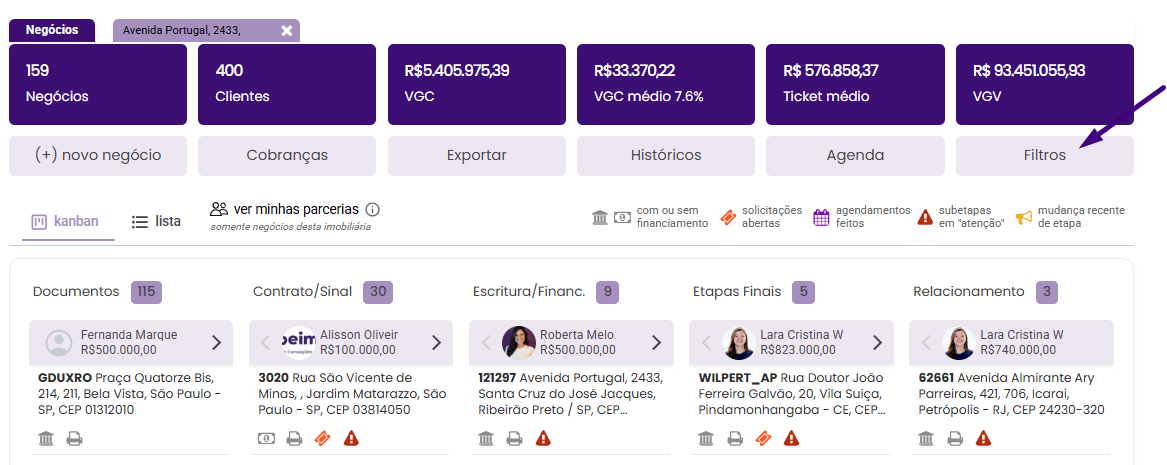The height and width of the screenshot is (465, 1167).
Task: Move Alisson Oliveir deal to previous stage
Action: (265, 343)
